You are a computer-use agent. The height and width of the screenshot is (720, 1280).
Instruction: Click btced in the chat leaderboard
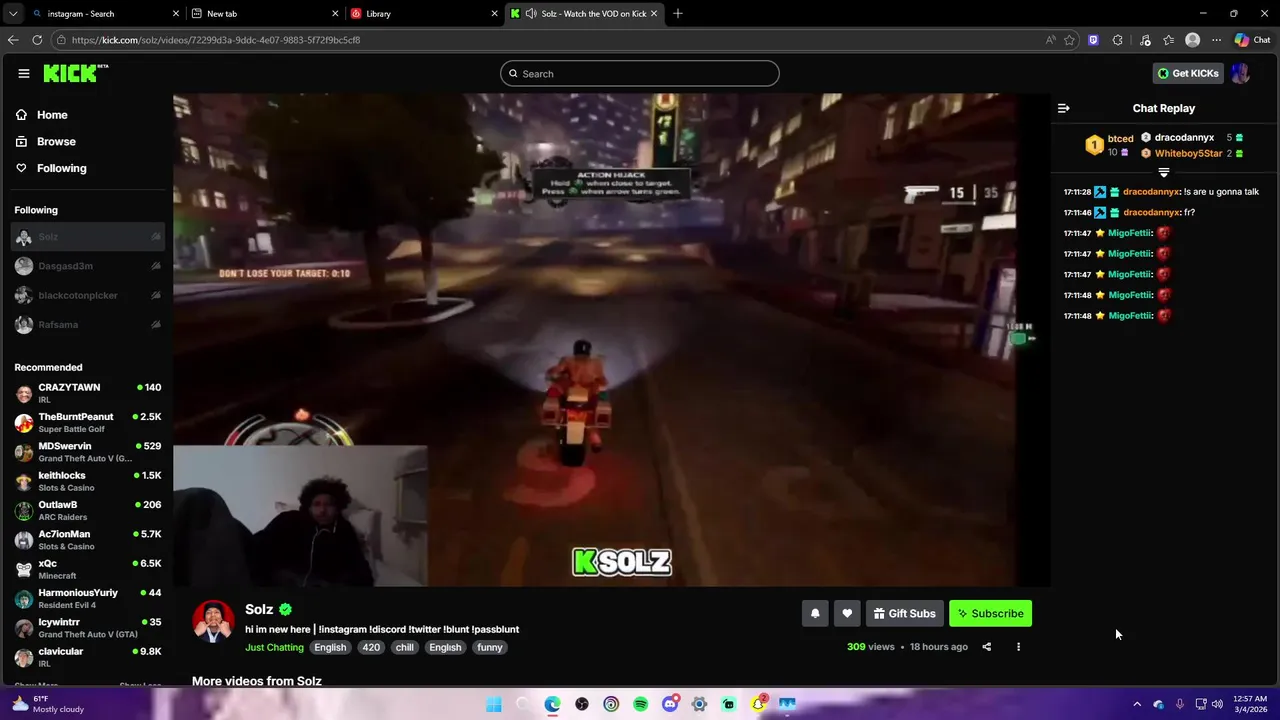pos(1120,139)
